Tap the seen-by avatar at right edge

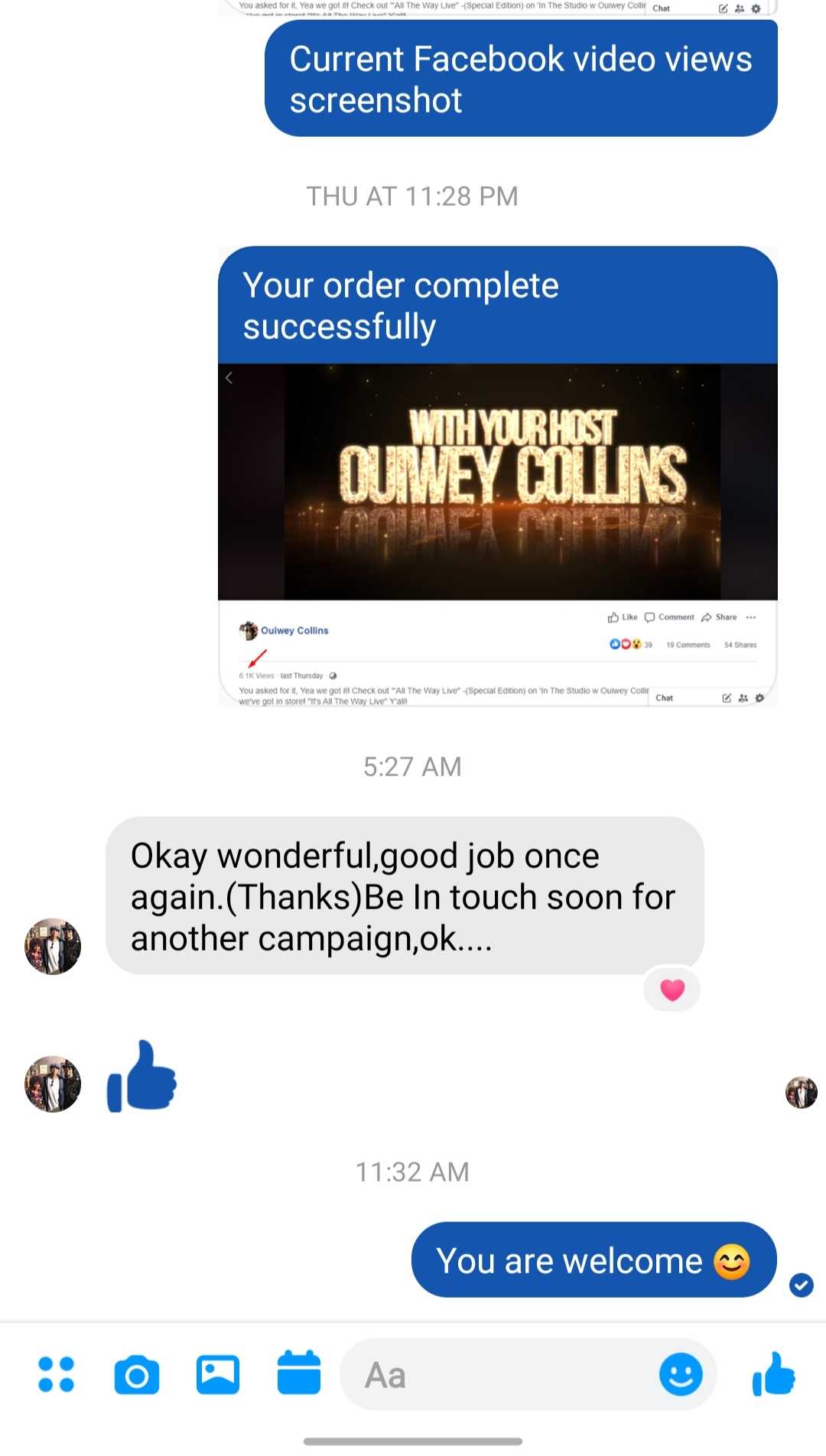click(x=802, y=1092)
